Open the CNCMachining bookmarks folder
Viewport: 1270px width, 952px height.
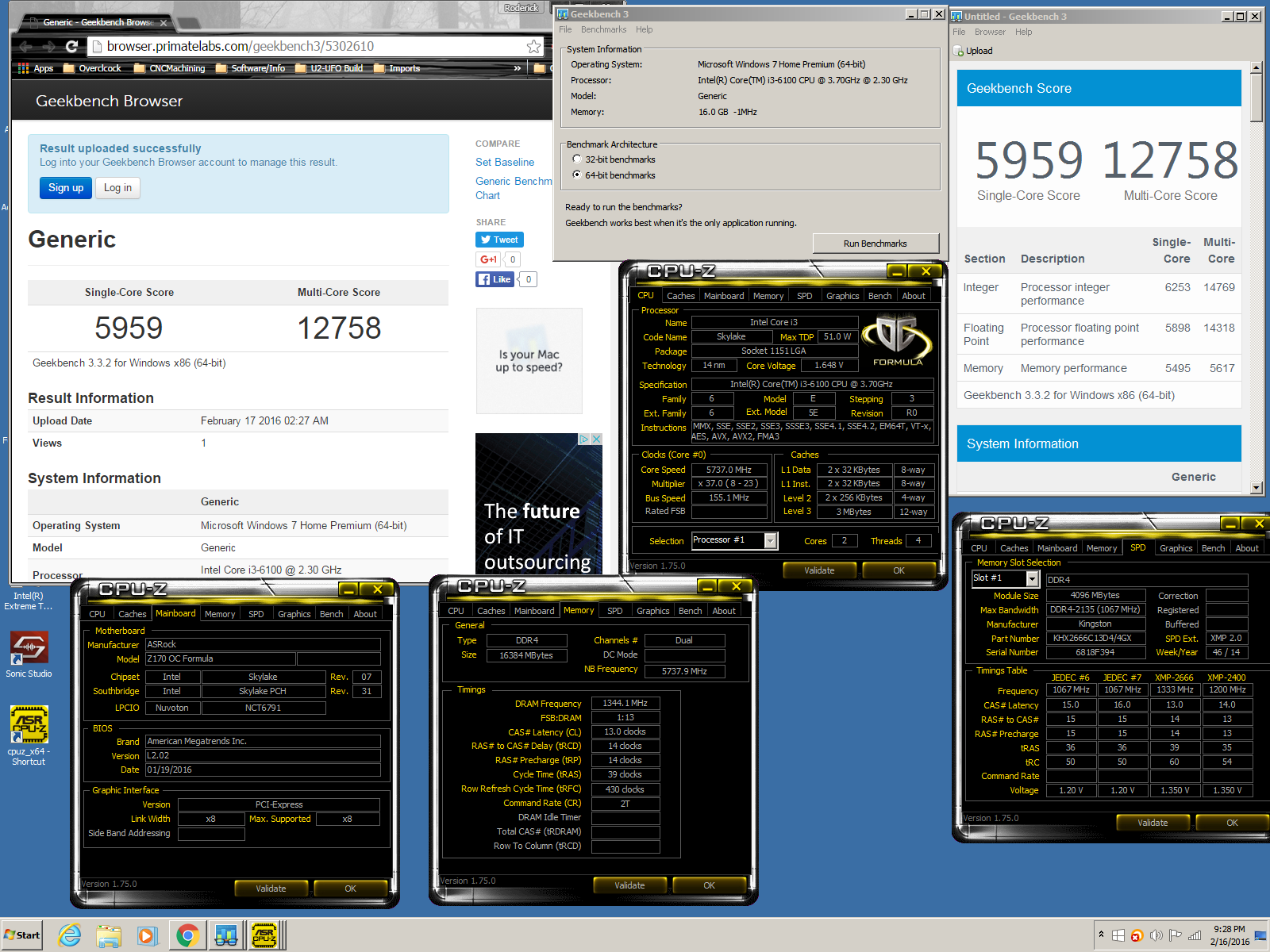click(169, 68)
